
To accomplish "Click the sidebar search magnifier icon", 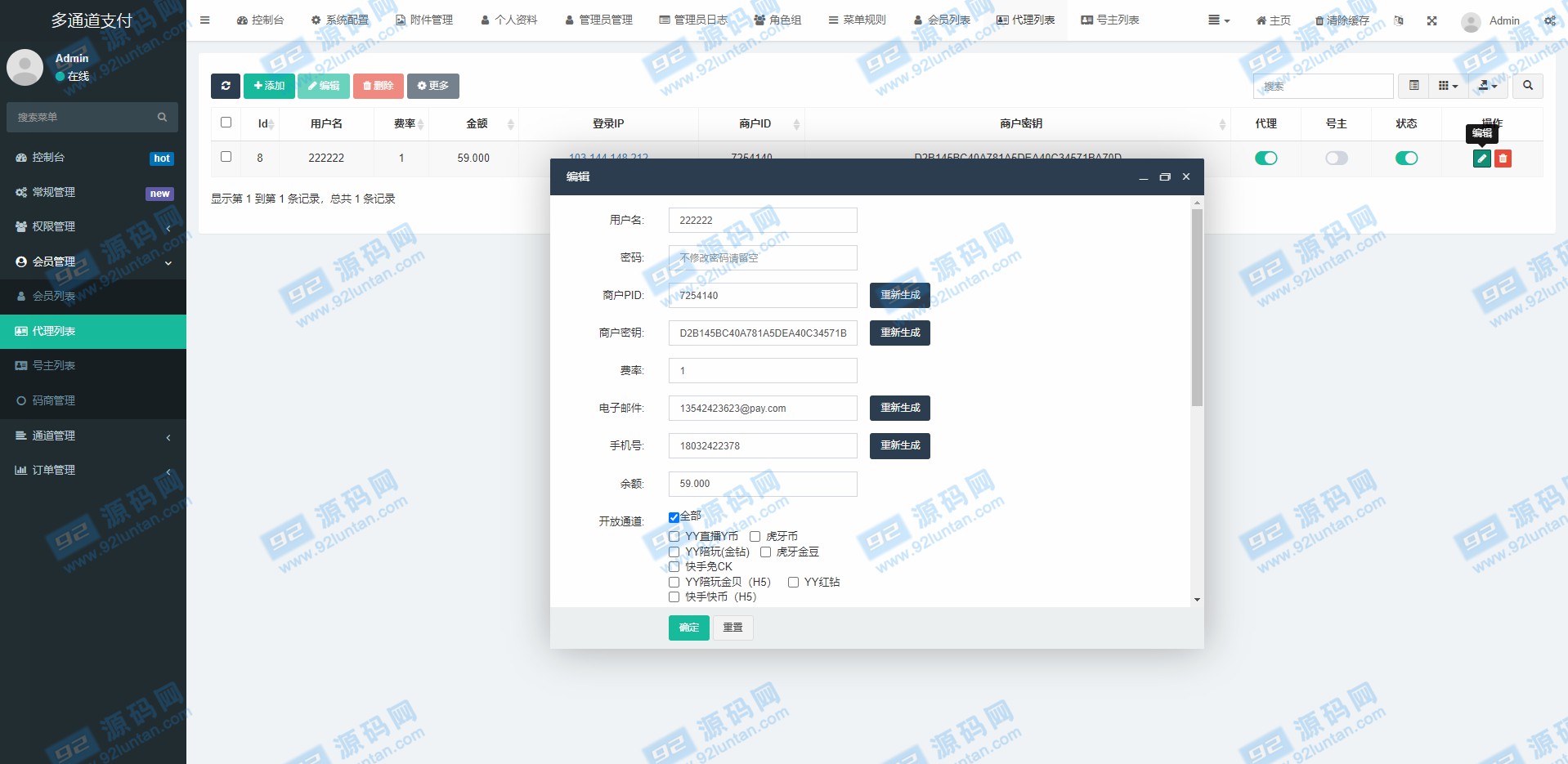I will (162, 118).
